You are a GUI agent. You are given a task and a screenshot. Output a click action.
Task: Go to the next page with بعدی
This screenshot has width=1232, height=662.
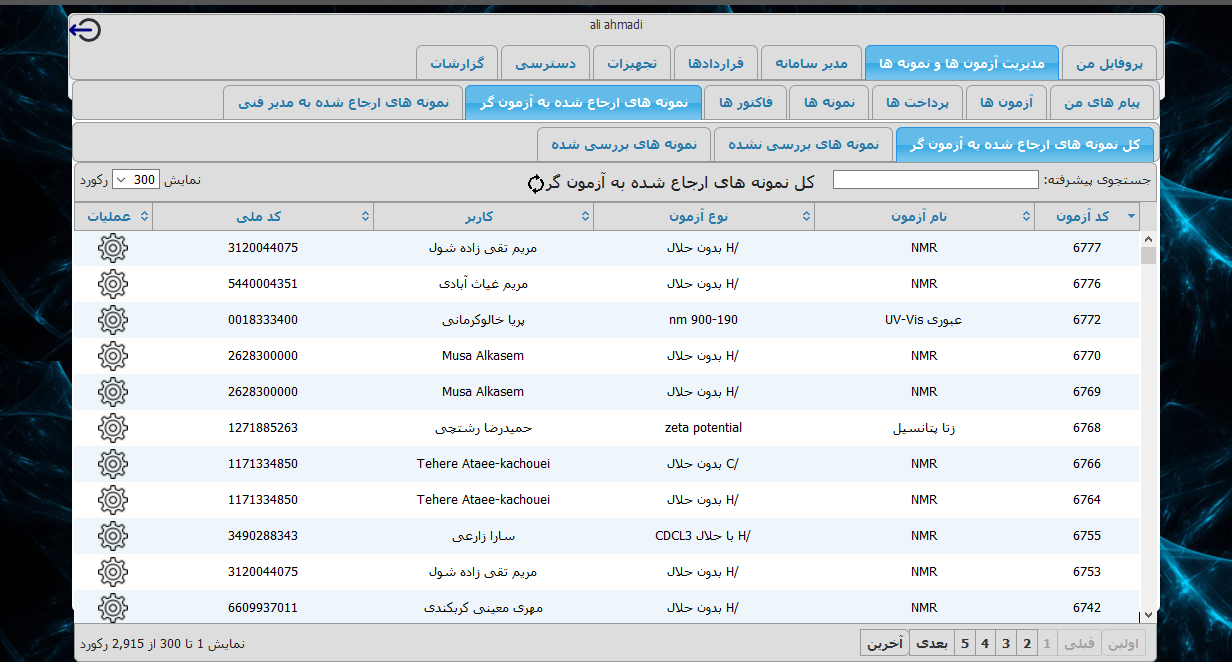point(932,643)
